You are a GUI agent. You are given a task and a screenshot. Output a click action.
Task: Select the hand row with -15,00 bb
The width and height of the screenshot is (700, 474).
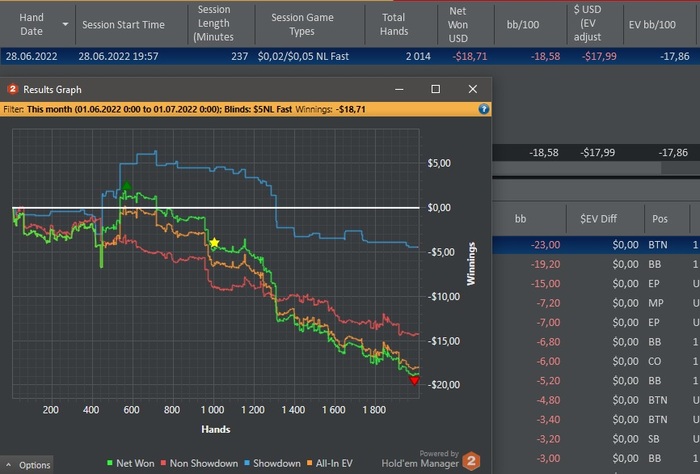pyautogui.click(x=596, y=283)
